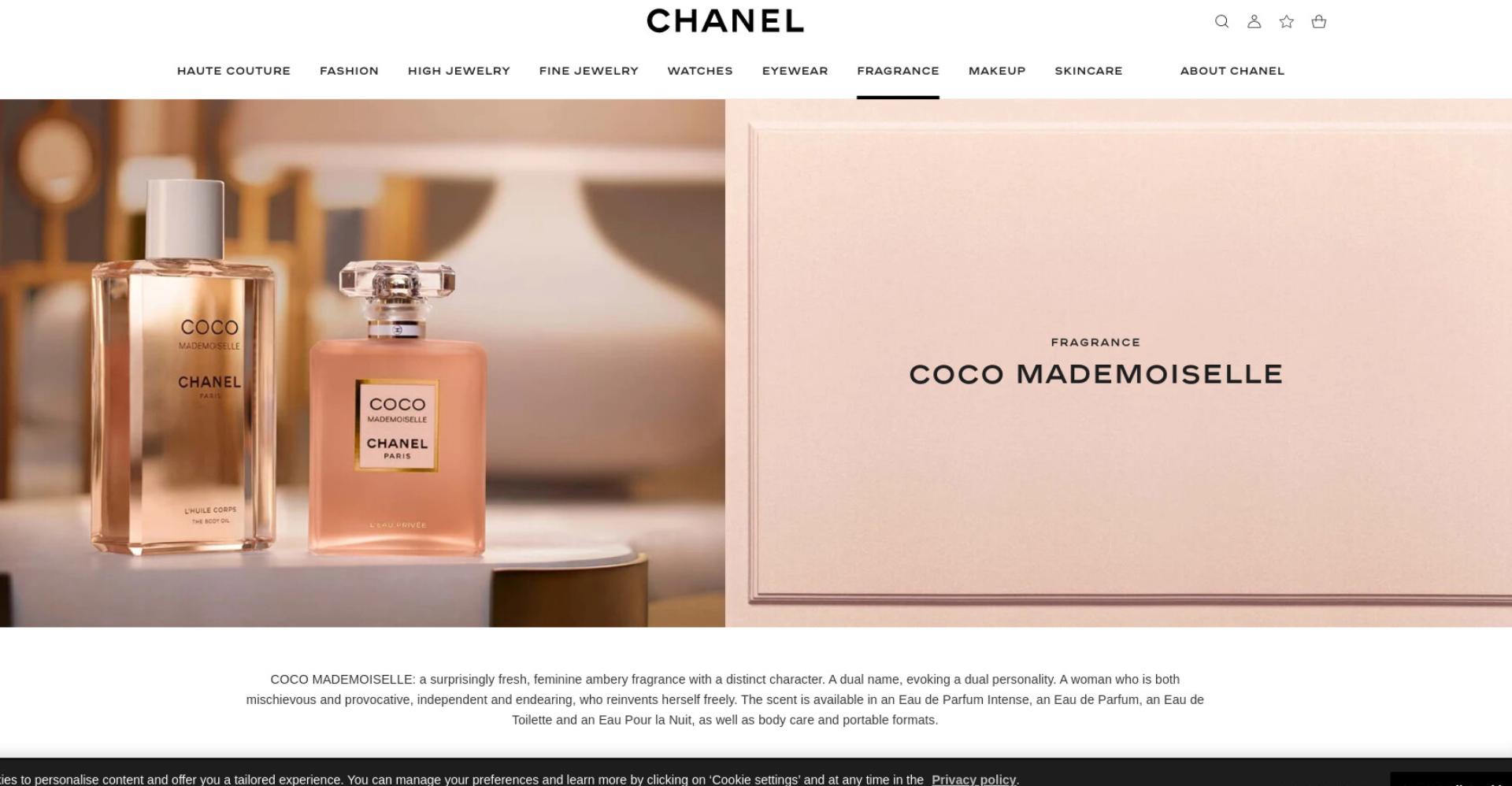Image resolution: width=1512 pixels, height=786 pixels.
Task: Follow the Privacy policy link
Action: [x=973, y=779]
